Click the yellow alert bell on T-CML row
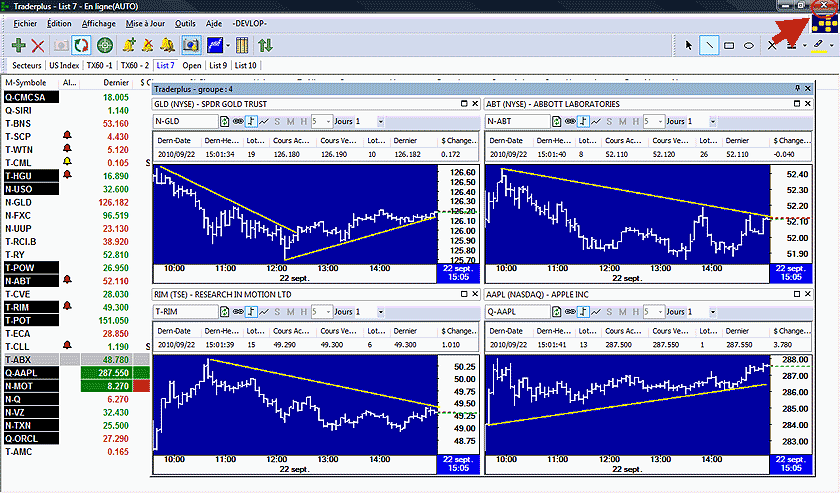 coord(67,162)
